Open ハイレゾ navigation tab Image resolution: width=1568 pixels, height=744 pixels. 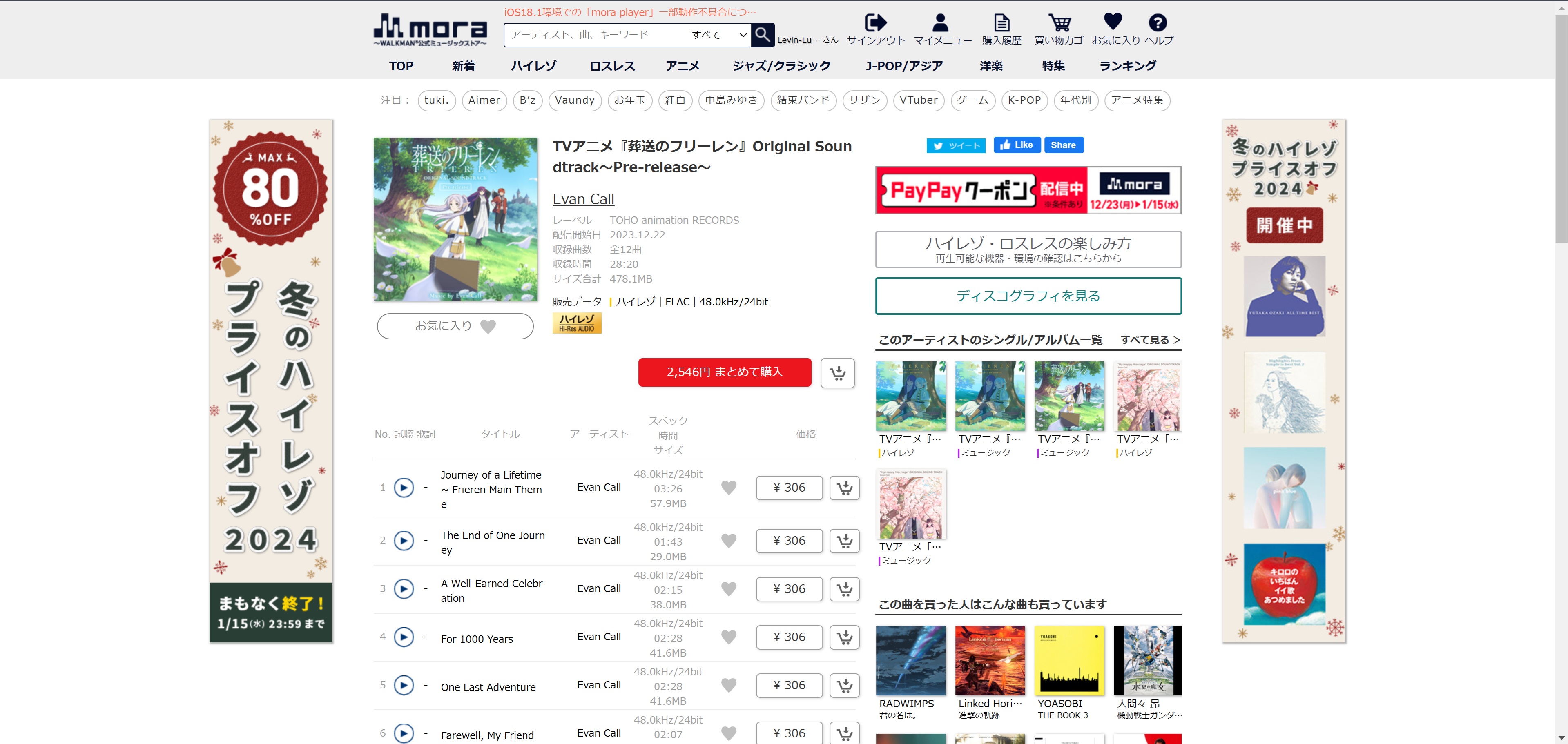[533, 66]
